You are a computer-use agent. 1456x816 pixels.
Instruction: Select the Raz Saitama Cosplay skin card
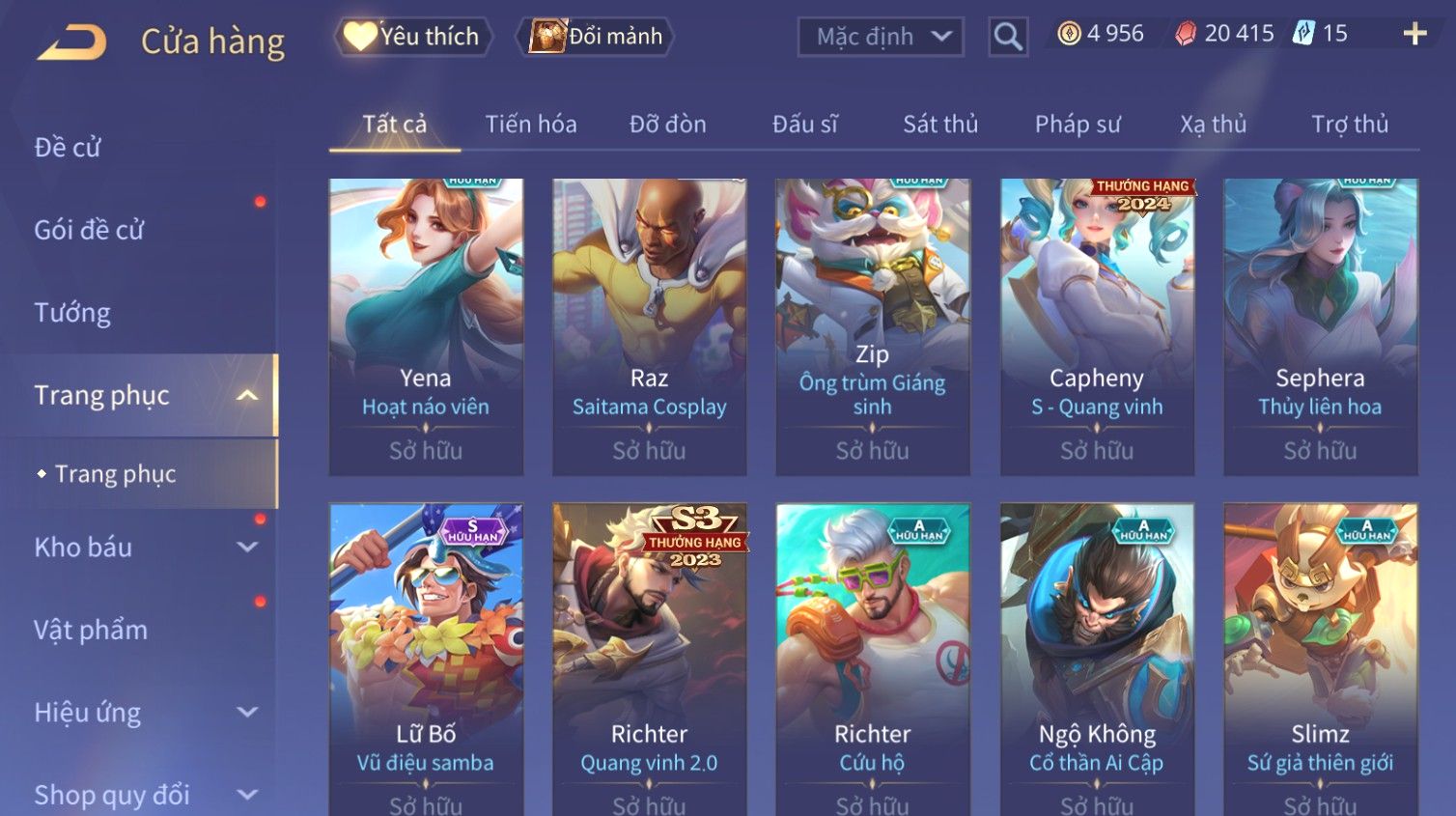[x=649, y=326]
